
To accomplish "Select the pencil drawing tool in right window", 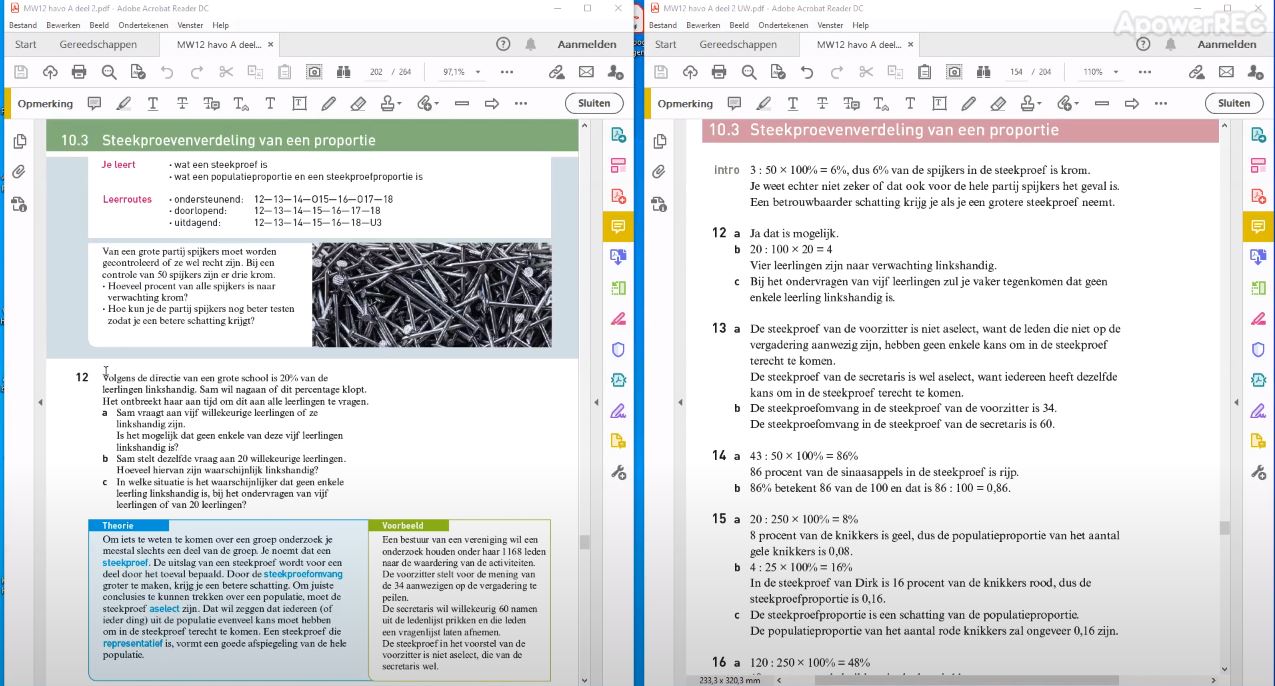I will click(968, 103).
